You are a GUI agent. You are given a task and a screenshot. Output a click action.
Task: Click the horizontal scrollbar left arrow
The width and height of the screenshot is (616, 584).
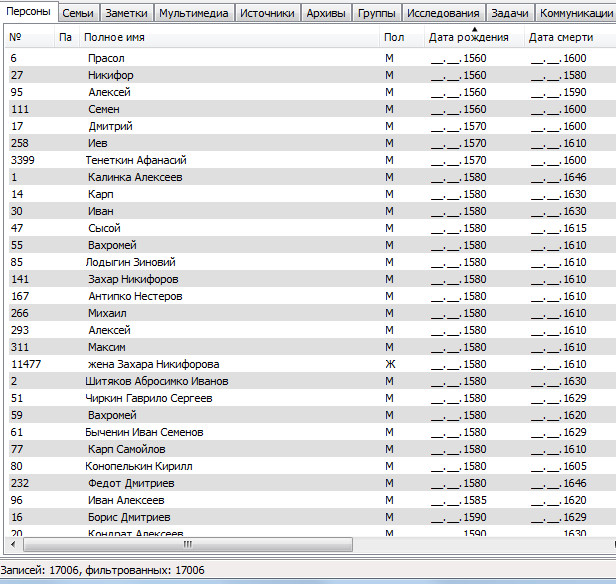[x=13, y=544]
